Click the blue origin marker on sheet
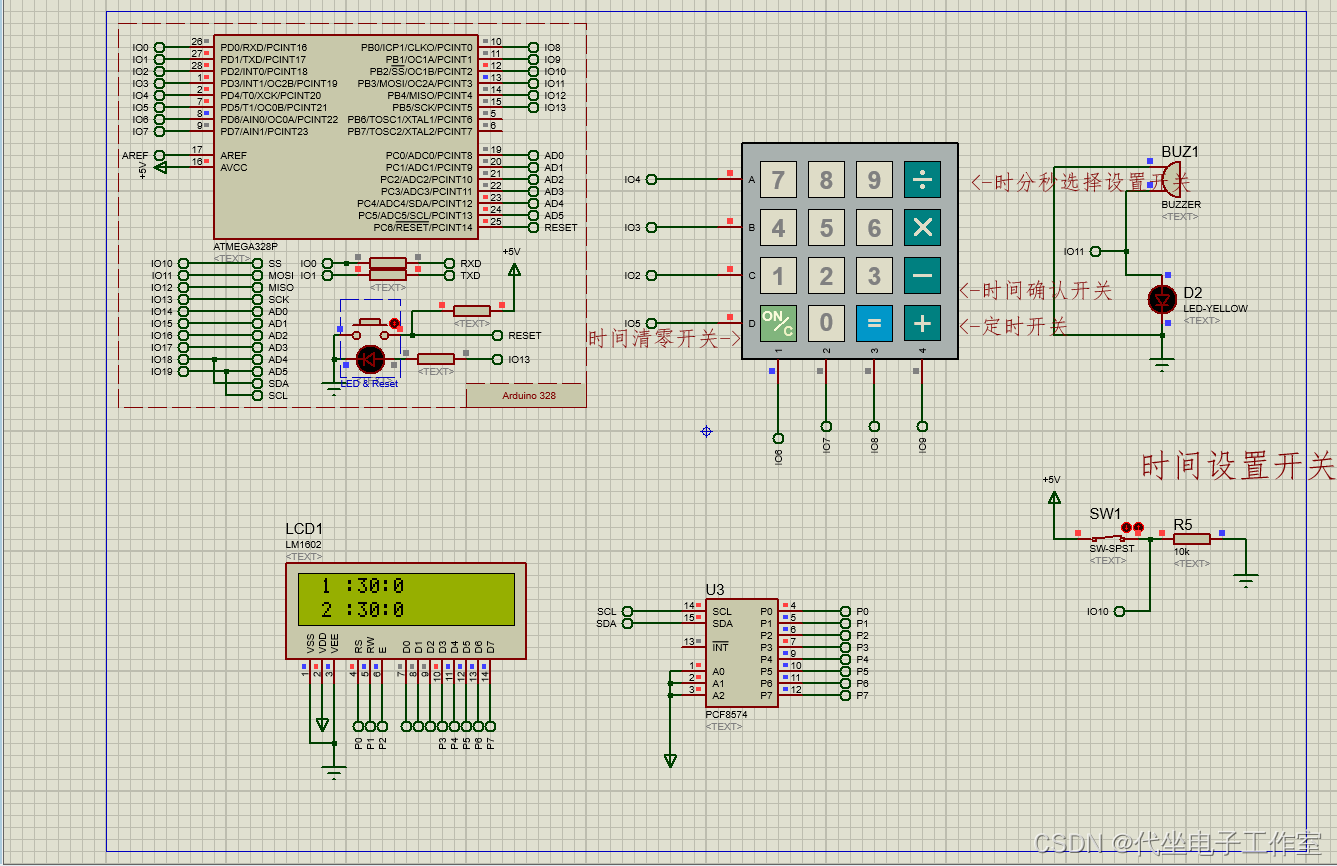Image resolution: width=1337 pixels, height=866 pixels. [706, 431]
